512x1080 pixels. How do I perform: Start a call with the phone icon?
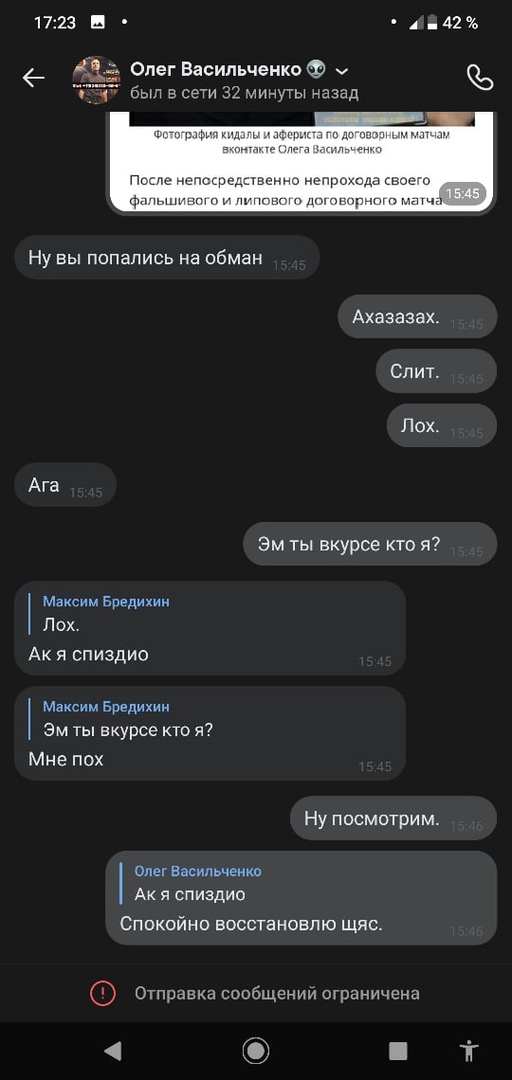480,78
